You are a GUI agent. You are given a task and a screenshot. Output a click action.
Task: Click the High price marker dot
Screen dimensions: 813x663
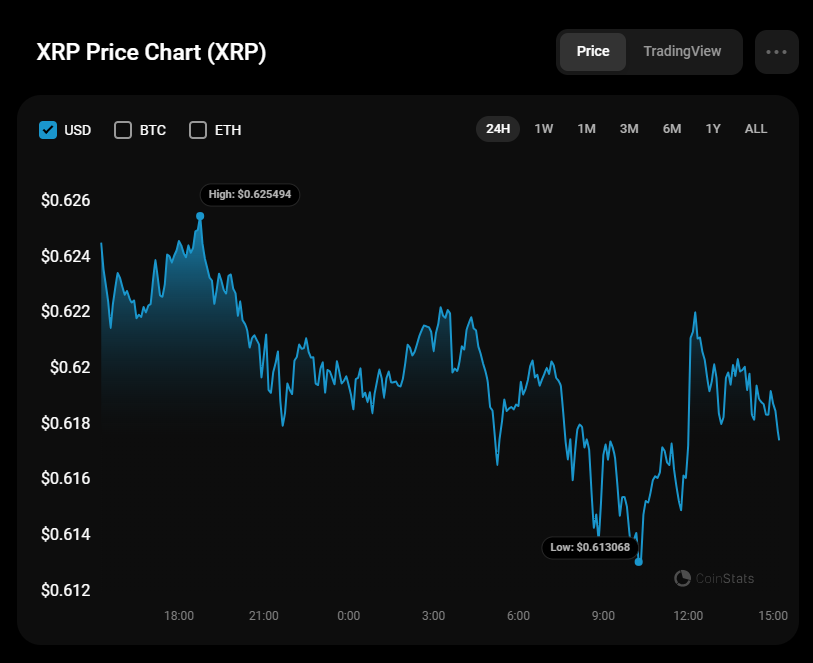[x=200, y=216]
